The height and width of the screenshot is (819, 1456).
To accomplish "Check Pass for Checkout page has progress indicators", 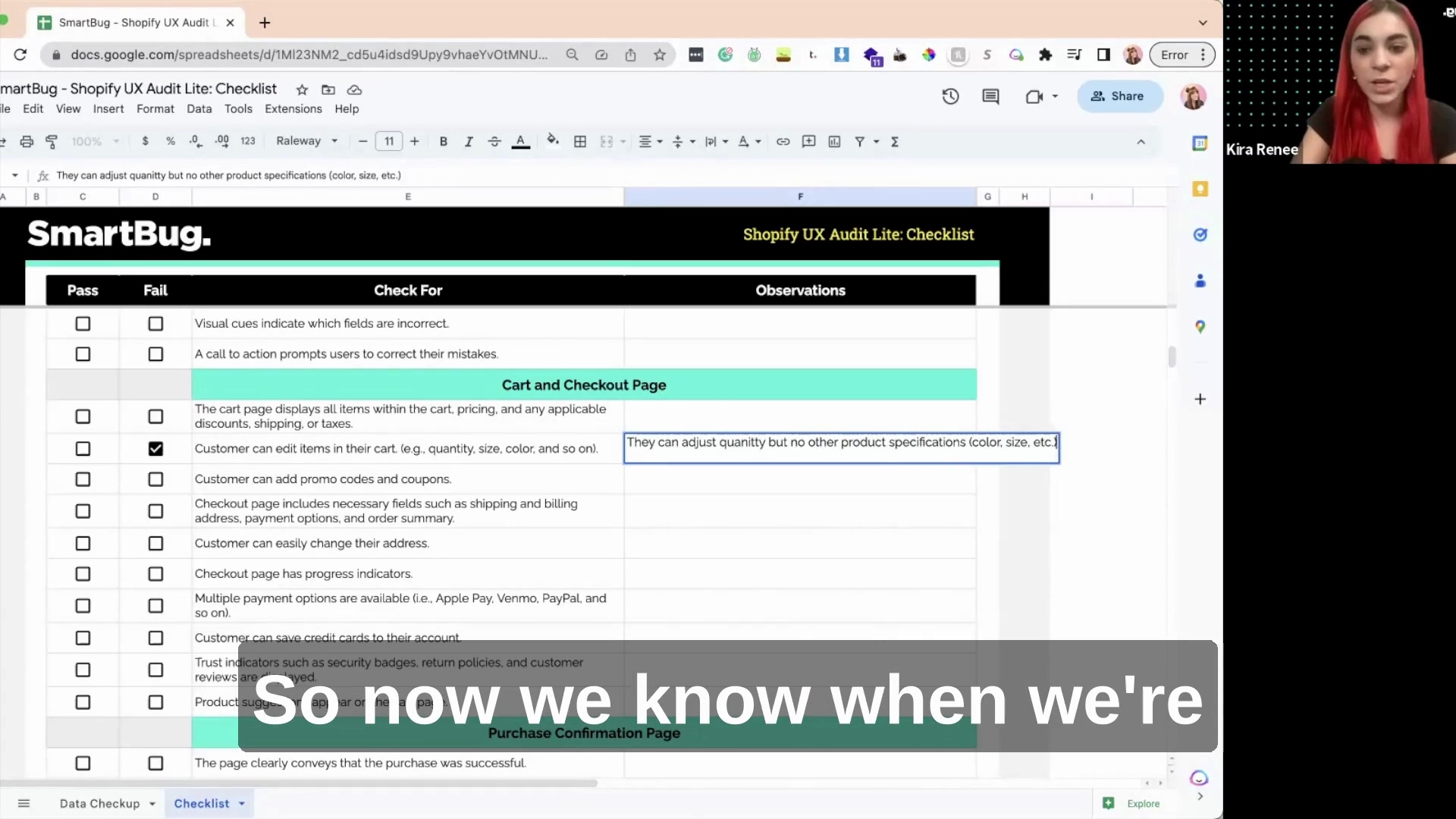I will (83, 574).
